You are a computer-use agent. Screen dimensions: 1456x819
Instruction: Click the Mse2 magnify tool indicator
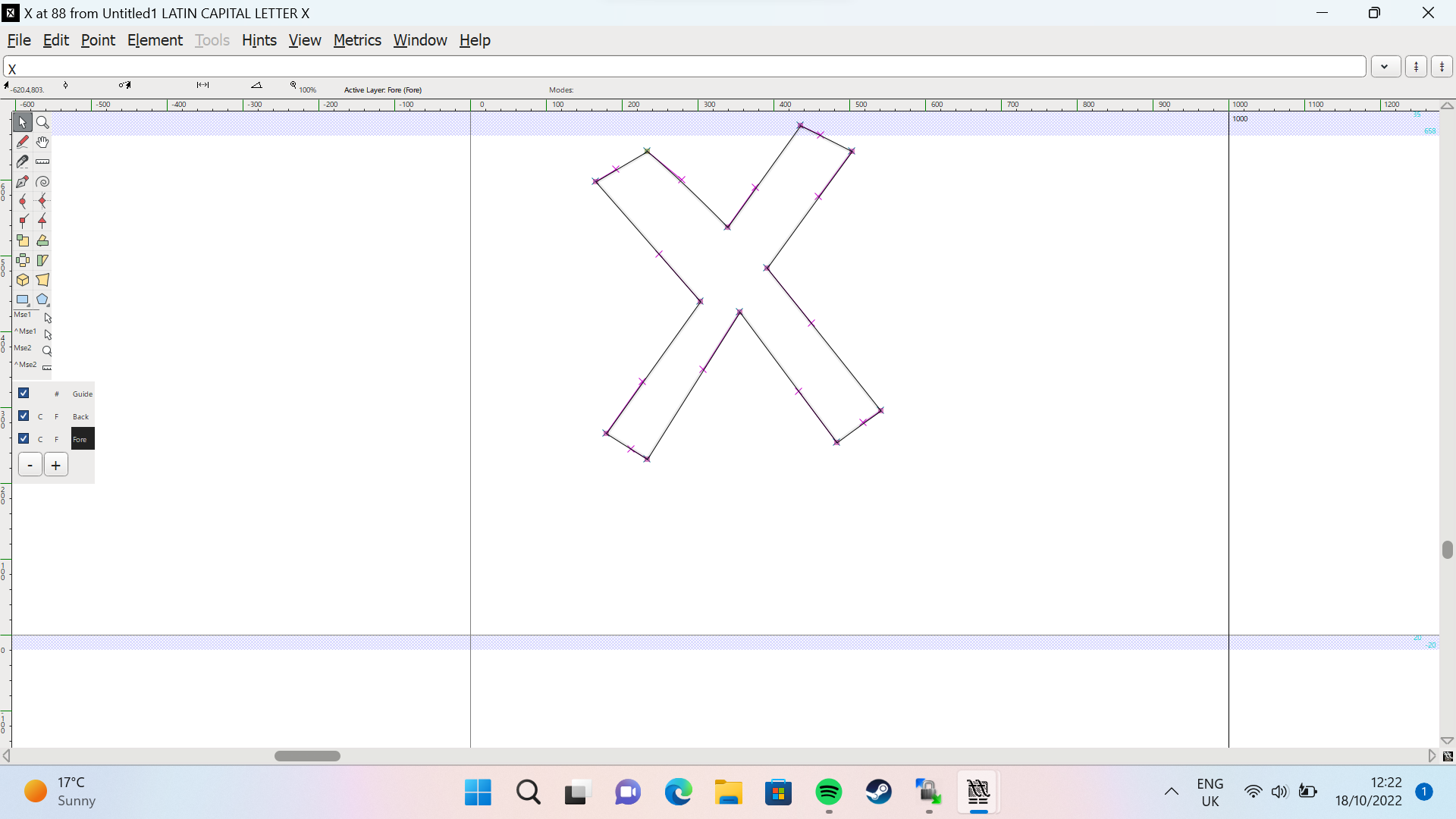tap(48, 351)
